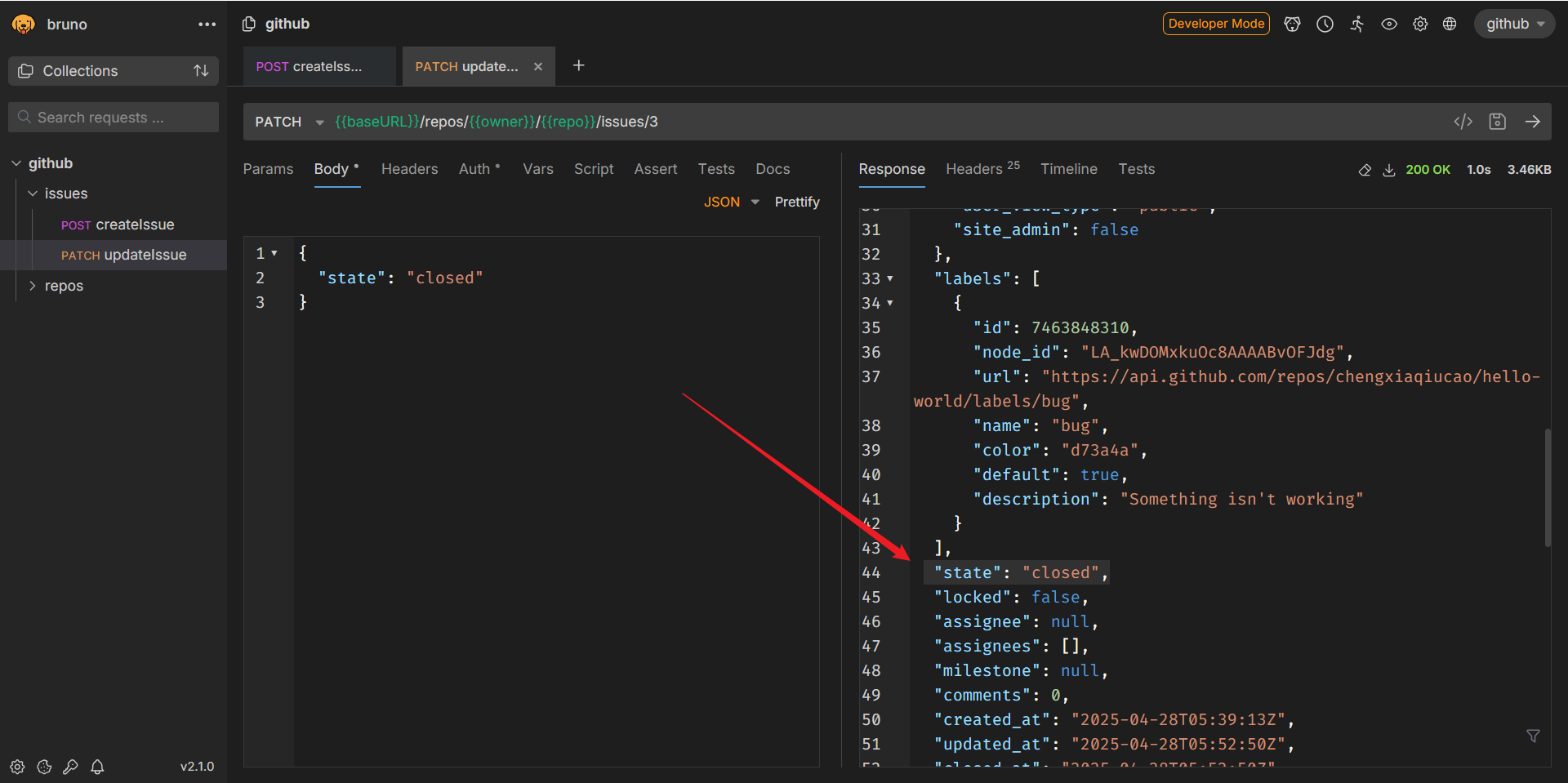The image size is (1568, 783).
Task: Add a new request tab with plus icon
Action: (578, 65)
